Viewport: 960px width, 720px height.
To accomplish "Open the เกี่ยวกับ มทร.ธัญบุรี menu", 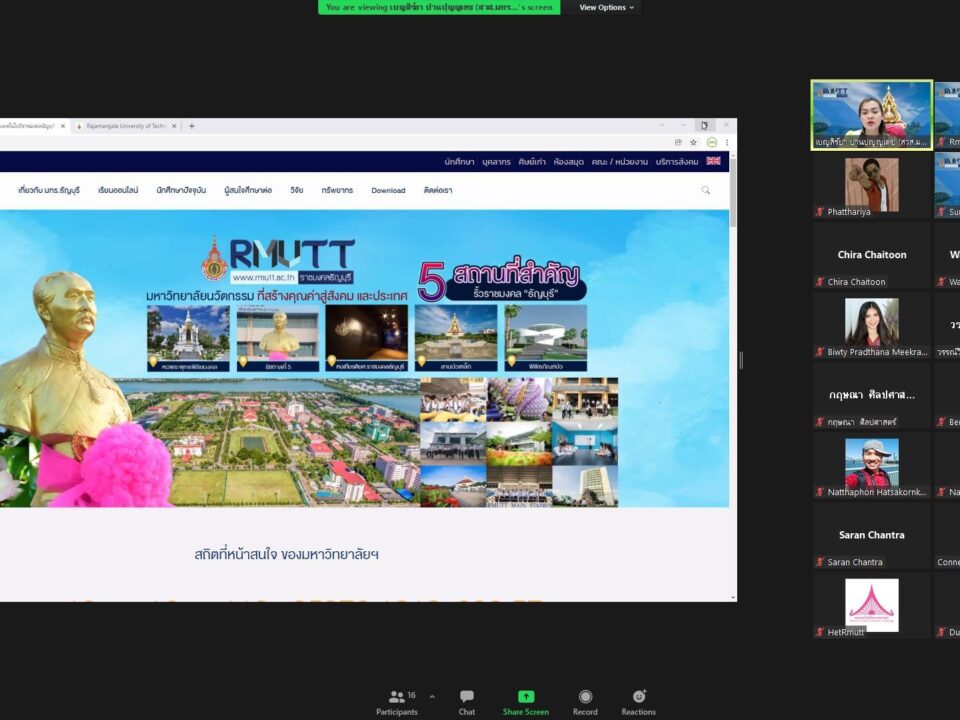I will pos(49,190).
